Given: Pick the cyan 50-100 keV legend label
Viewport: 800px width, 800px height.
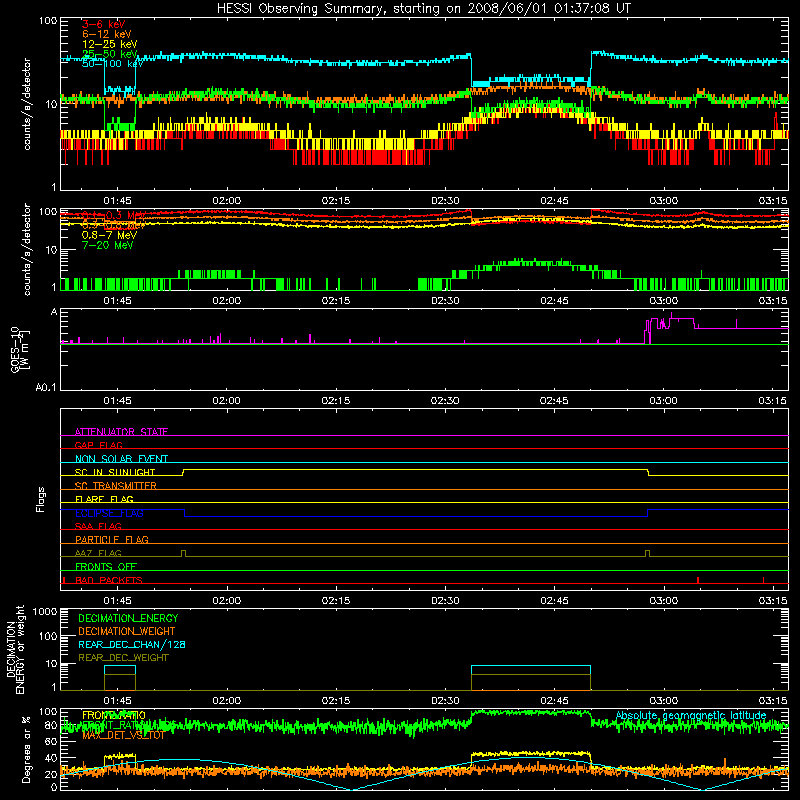Looking at the screenshot, I should pyautogui.click(x=112, y=64).
